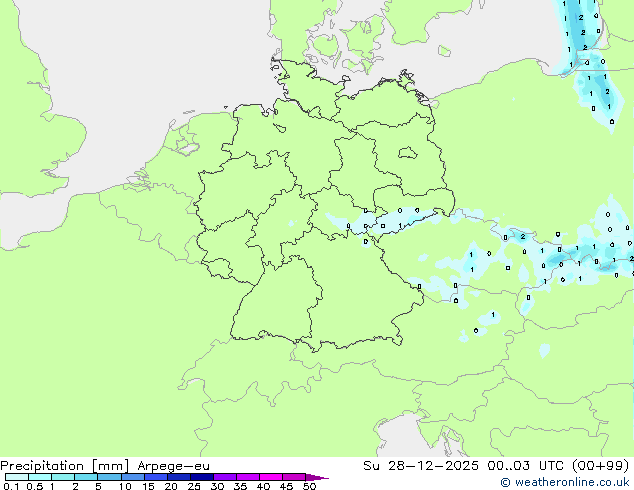634x490 pixels.
Task: Click the 30–35 mm purple legend swatch
Action: (225, 477)
